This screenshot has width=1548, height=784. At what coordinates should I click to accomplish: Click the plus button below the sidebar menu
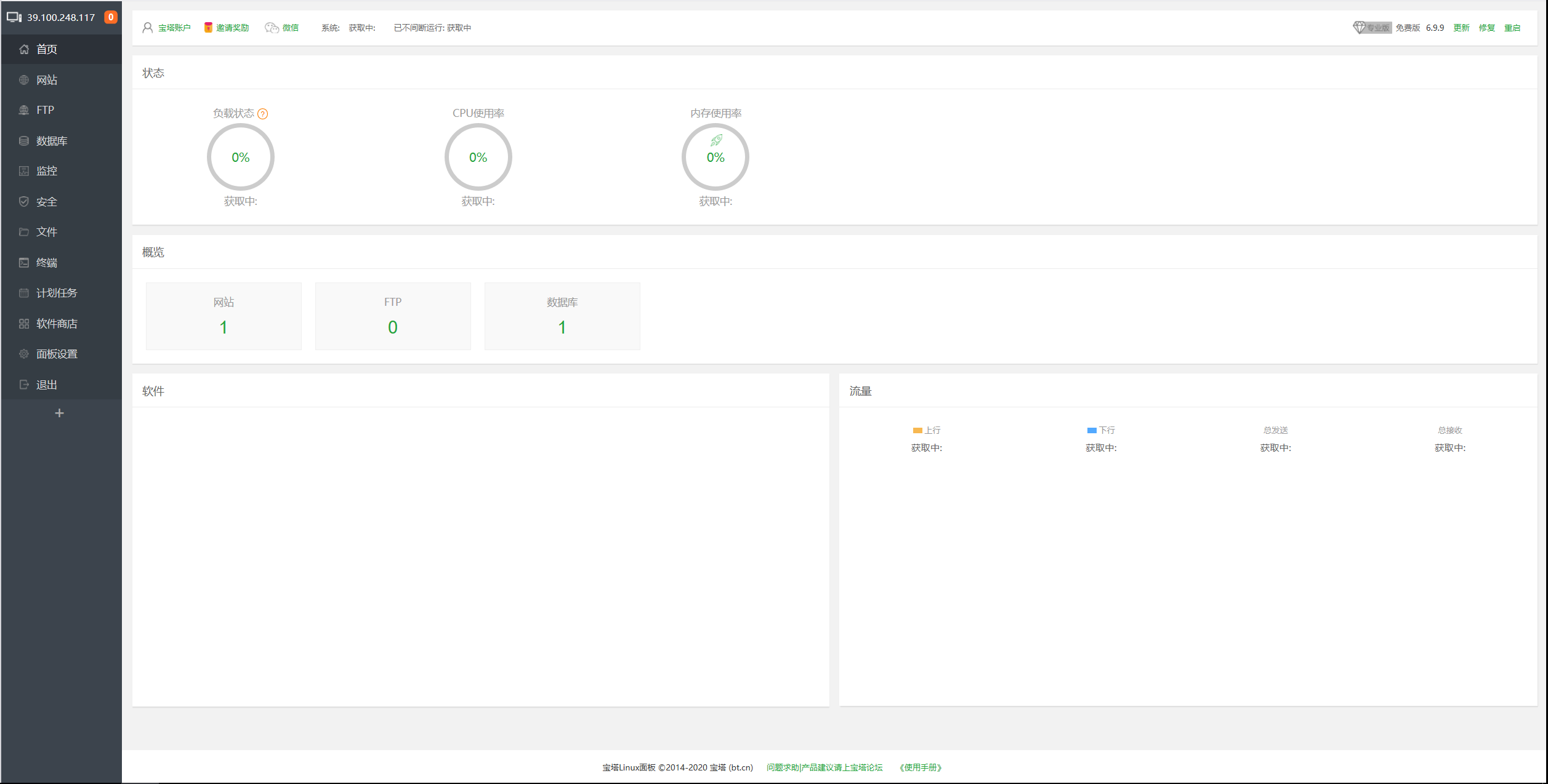(60, 413)
